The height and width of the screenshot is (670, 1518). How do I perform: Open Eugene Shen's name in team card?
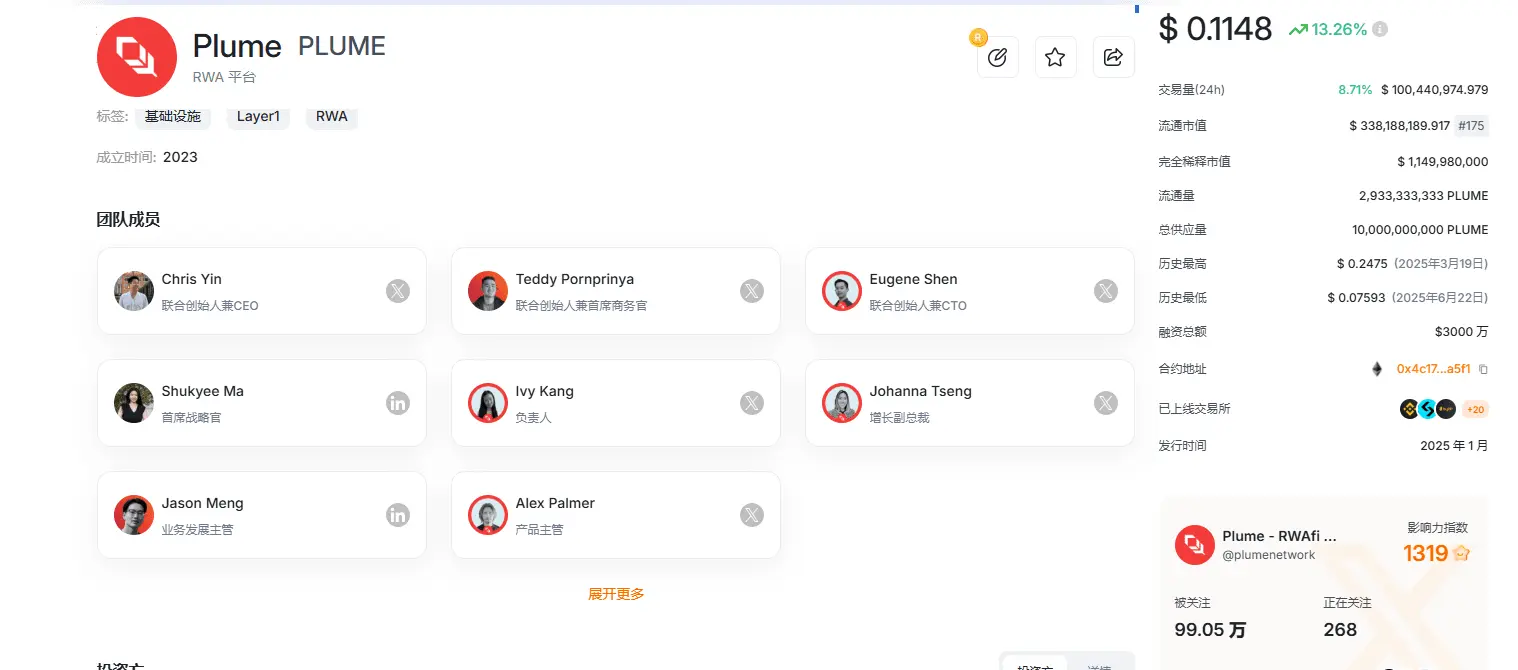click(x=914, y=279)
